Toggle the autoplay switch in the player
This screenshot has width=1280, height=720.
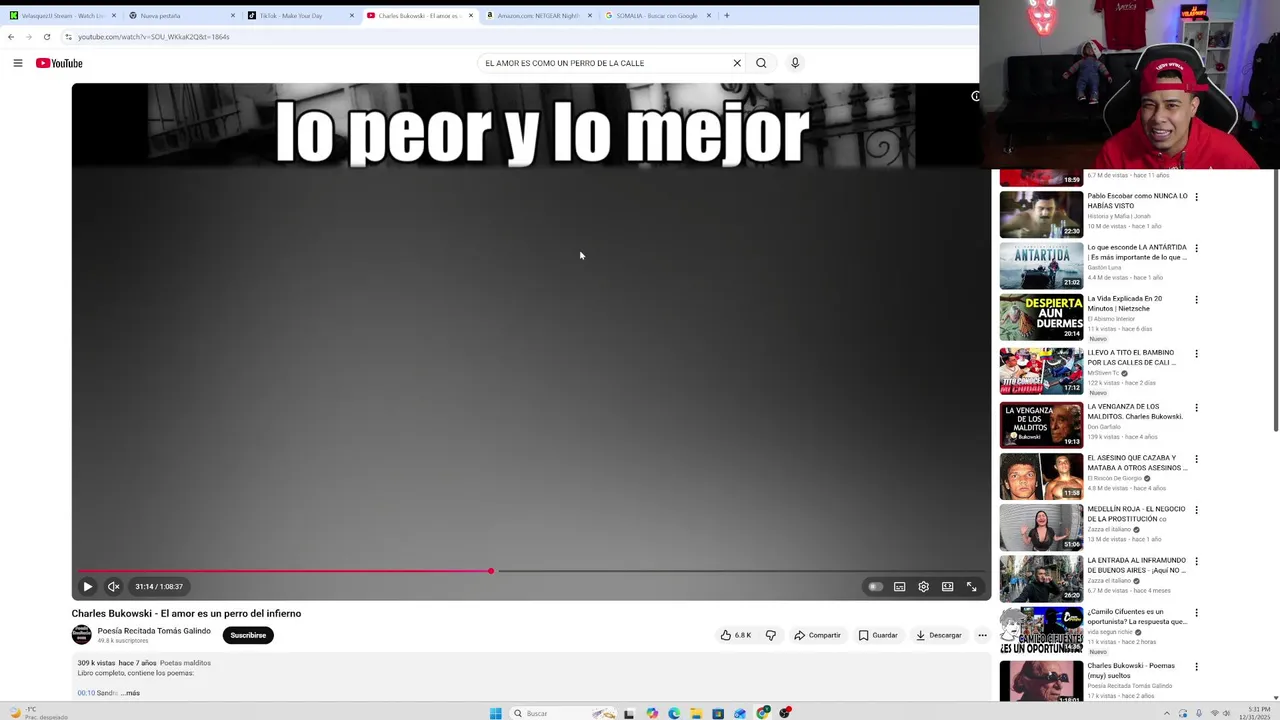[875, 587]
